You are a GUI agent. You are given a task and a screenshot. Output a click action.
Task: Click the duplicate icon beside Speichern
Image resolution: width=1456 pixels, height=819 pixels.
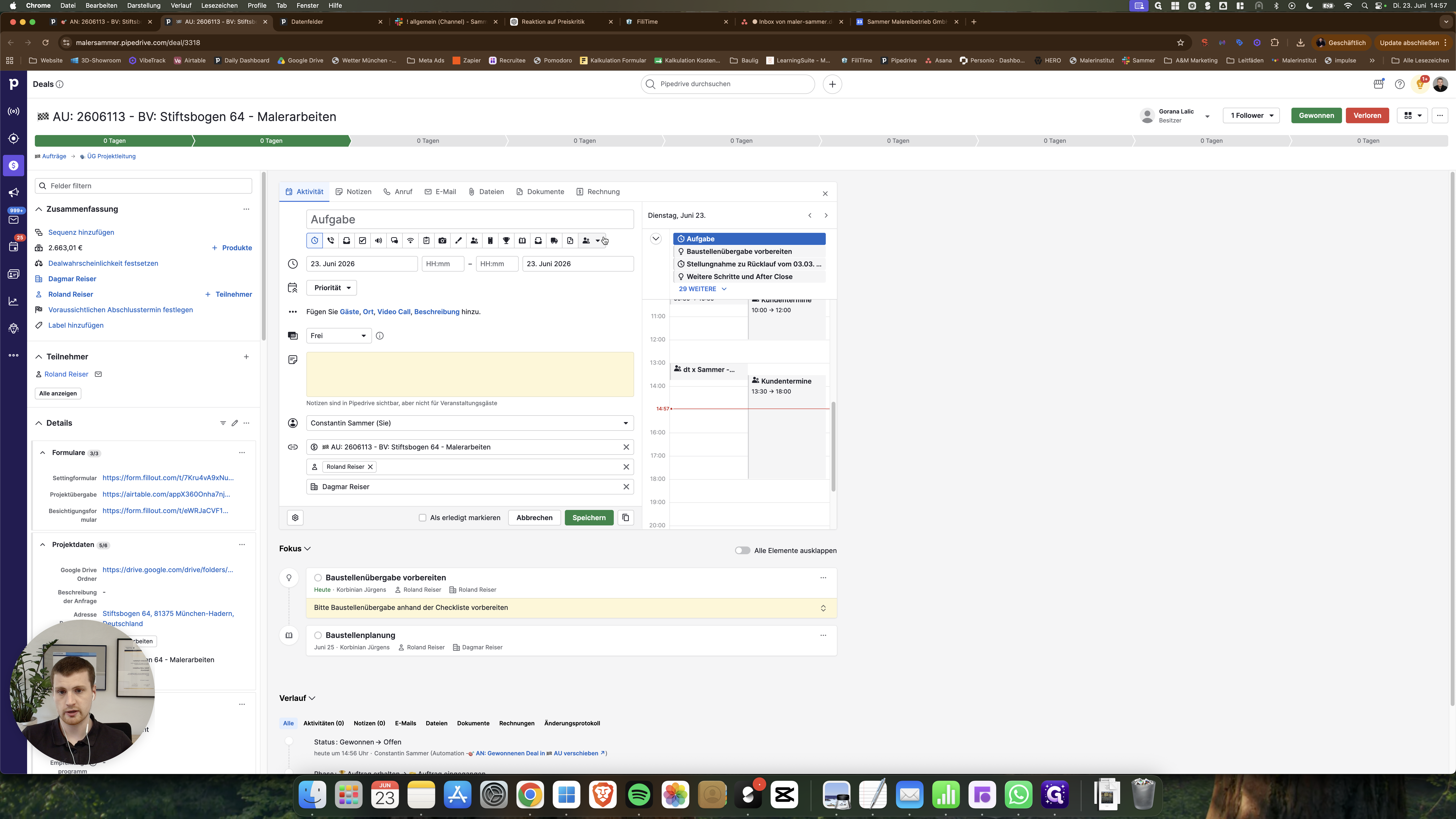[x=626, y=518]
